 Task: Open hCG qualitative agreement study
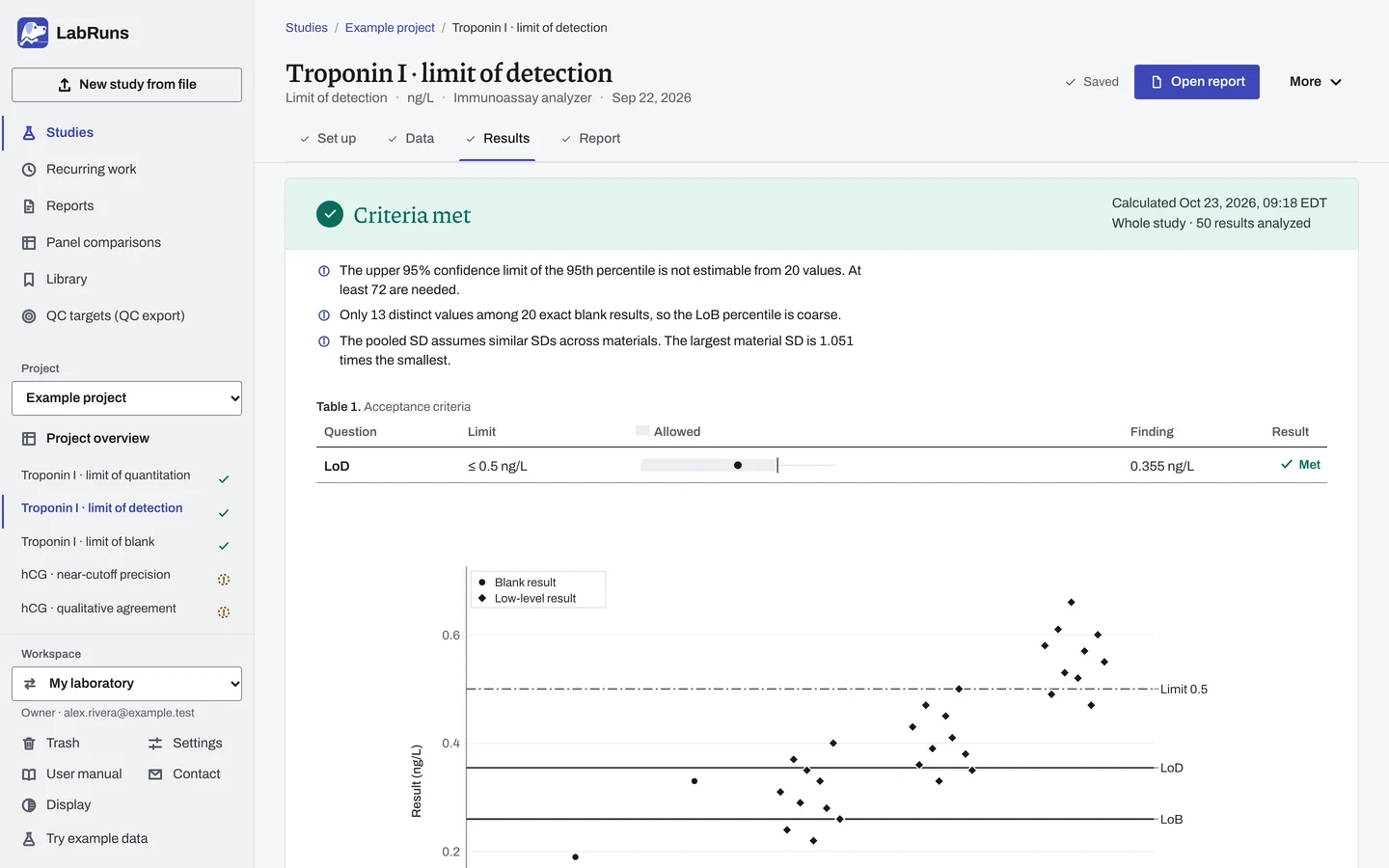(98, 609)
